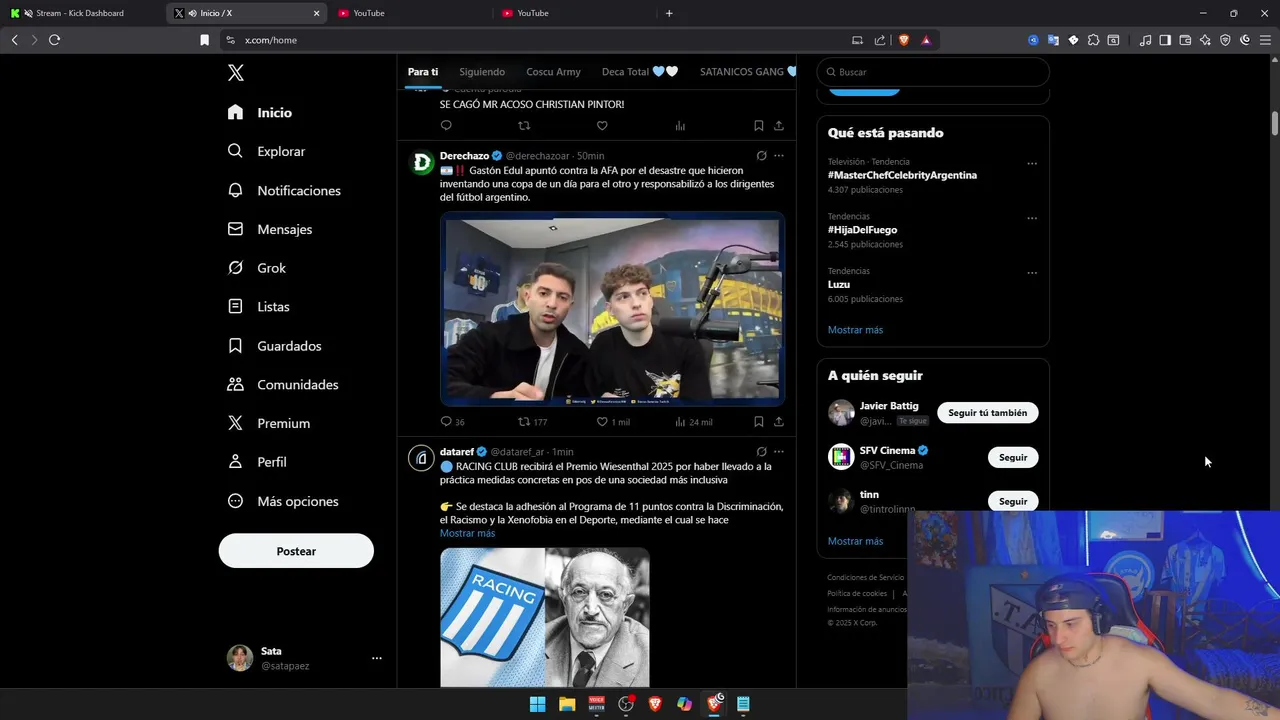The width and height of the screenshot is (1280, 720).
Task: Follow the tinn account
Action: [1013, 501]
